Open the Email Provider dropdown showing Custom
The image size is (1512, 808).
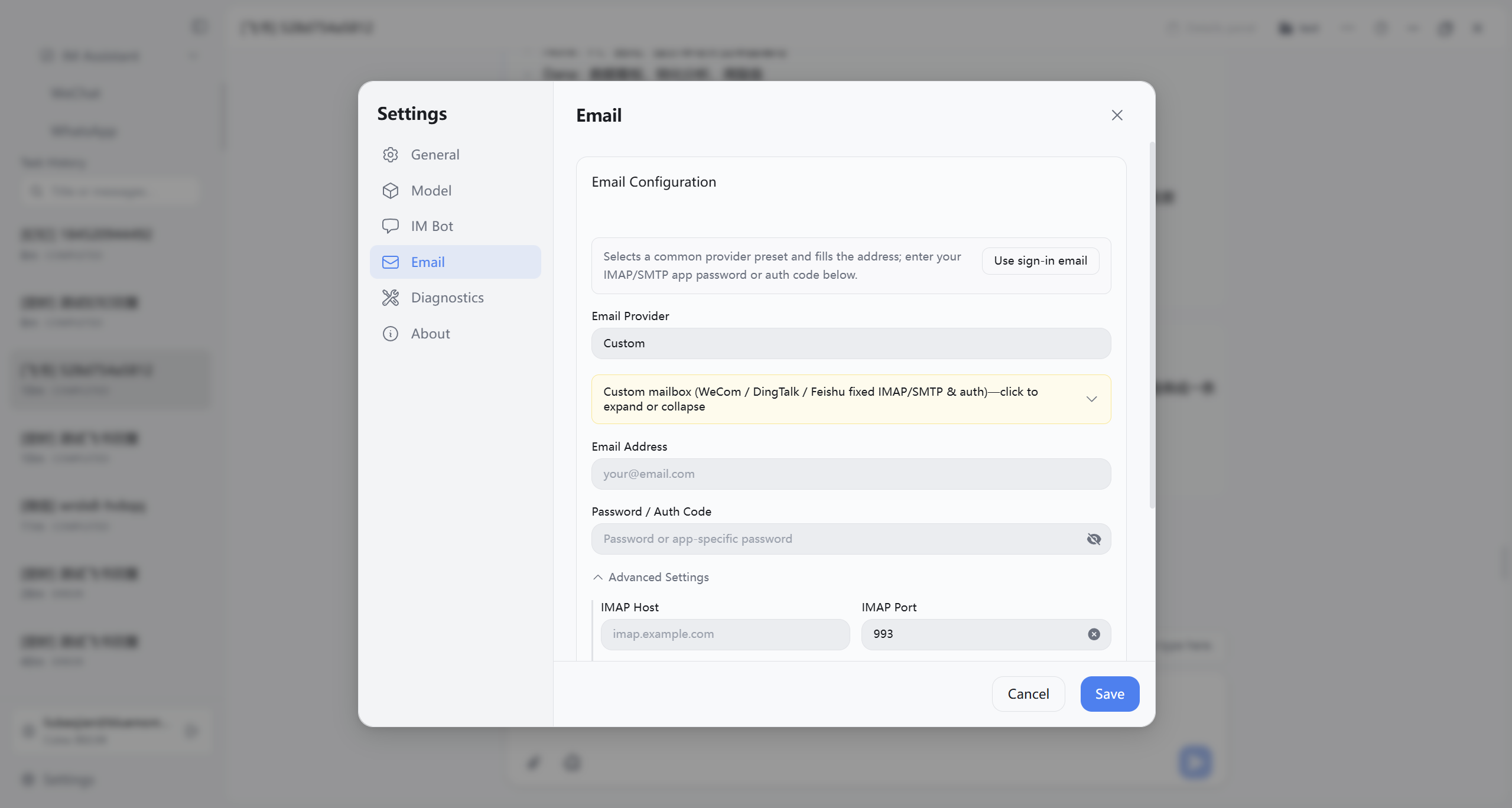(851, 344)
